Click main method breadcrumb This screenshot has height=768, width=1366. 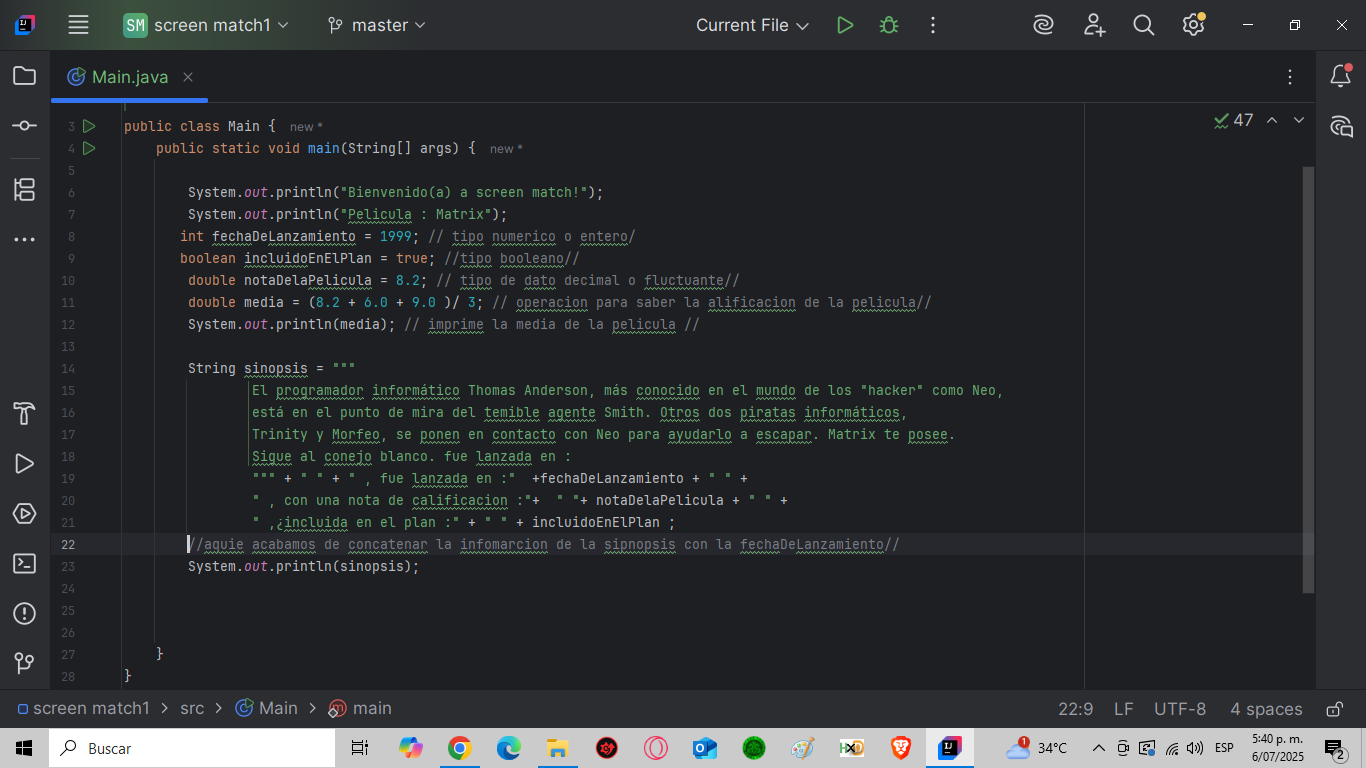(360, 708)
